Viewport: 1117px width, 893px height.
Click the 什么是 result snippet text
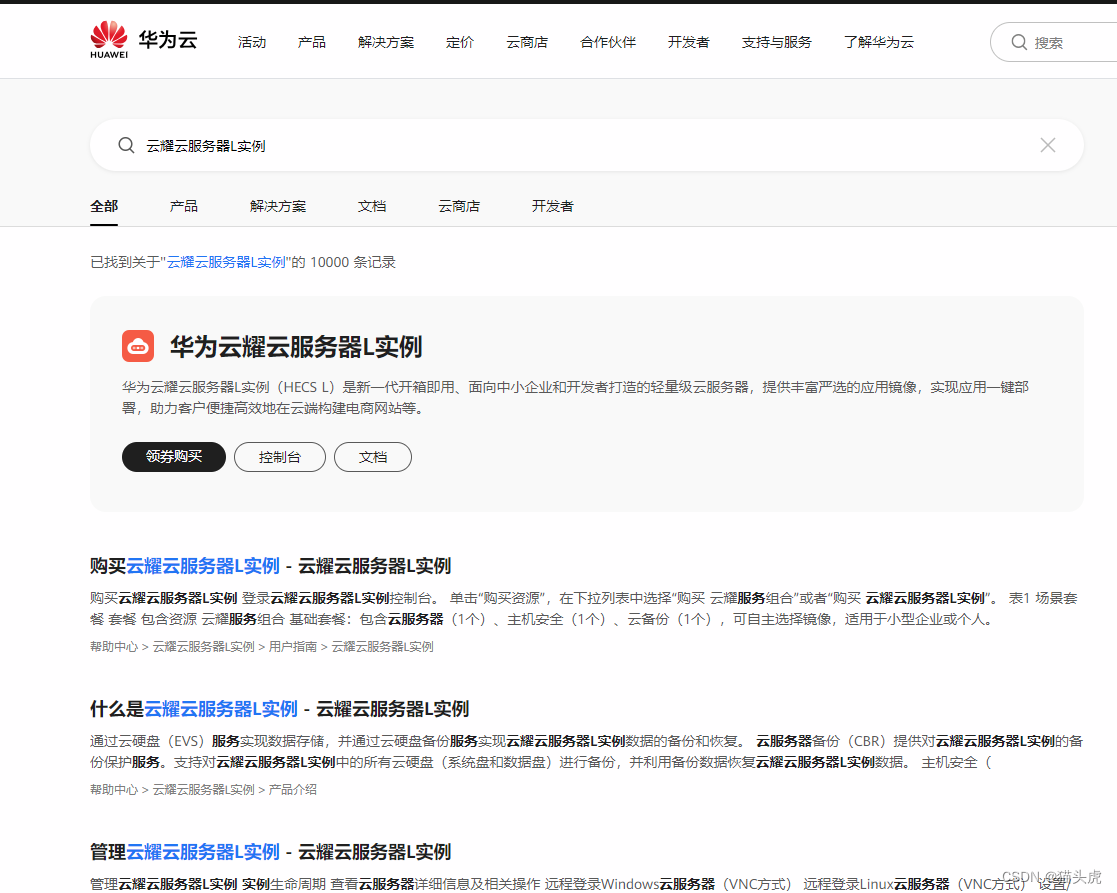click(x=586, y=752)
